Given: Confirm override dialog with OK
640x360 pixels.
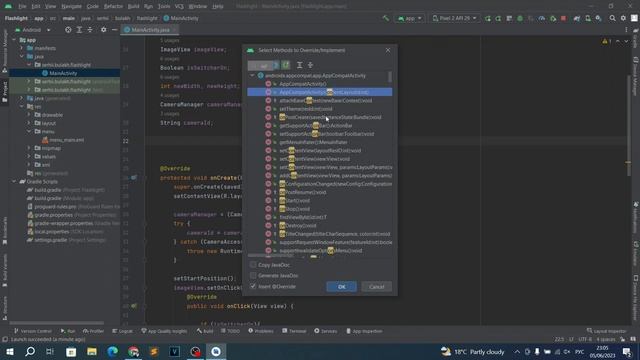Looking at the screenshot, I should [x=341, y=287].
